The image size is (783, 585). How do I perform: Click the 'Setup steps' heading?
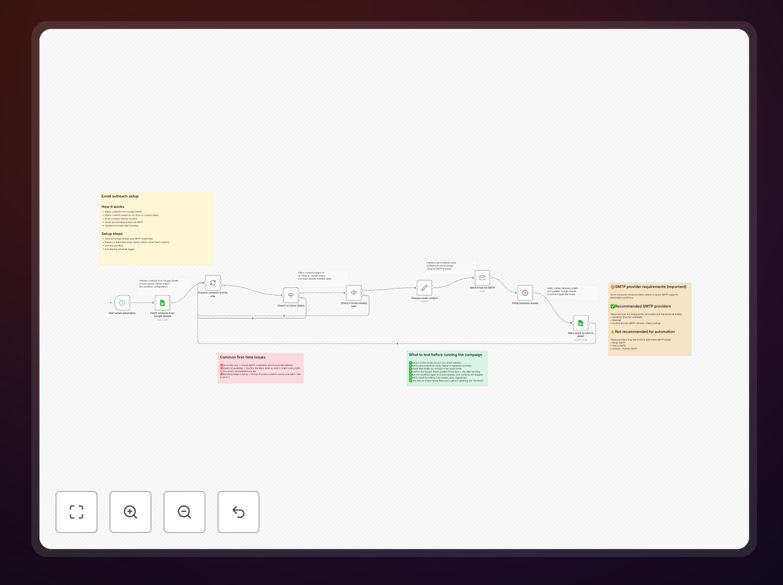(x=112, y=234)
